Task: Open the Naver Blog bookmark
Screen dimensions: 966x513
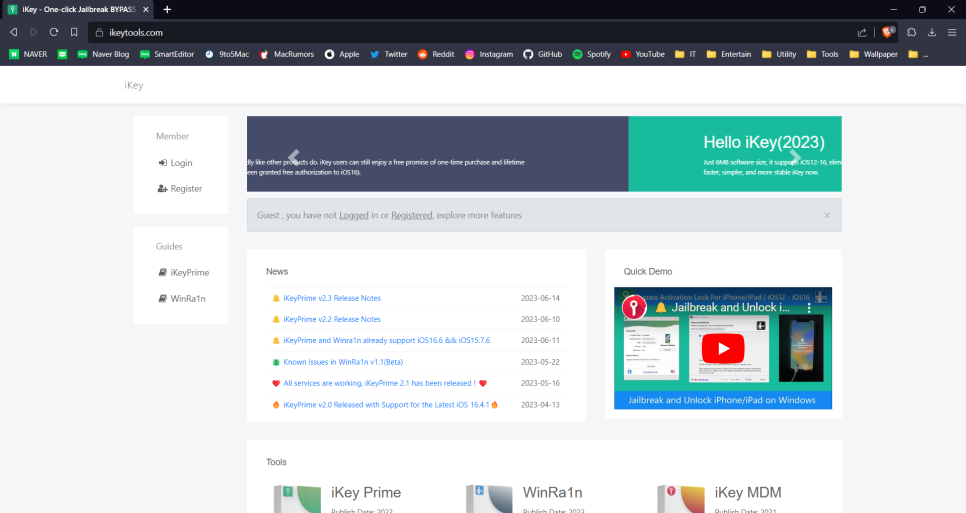Action: [103, 54]
